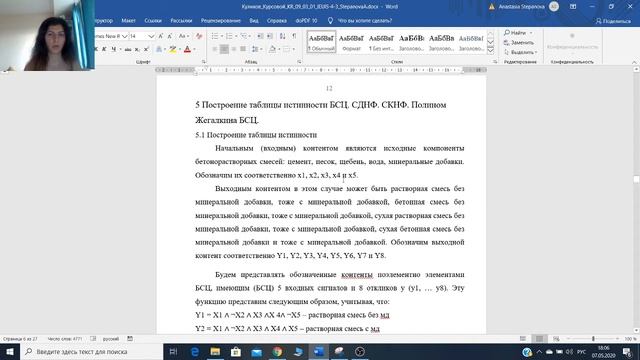Toggle subscript formatting

pos(137,49)
